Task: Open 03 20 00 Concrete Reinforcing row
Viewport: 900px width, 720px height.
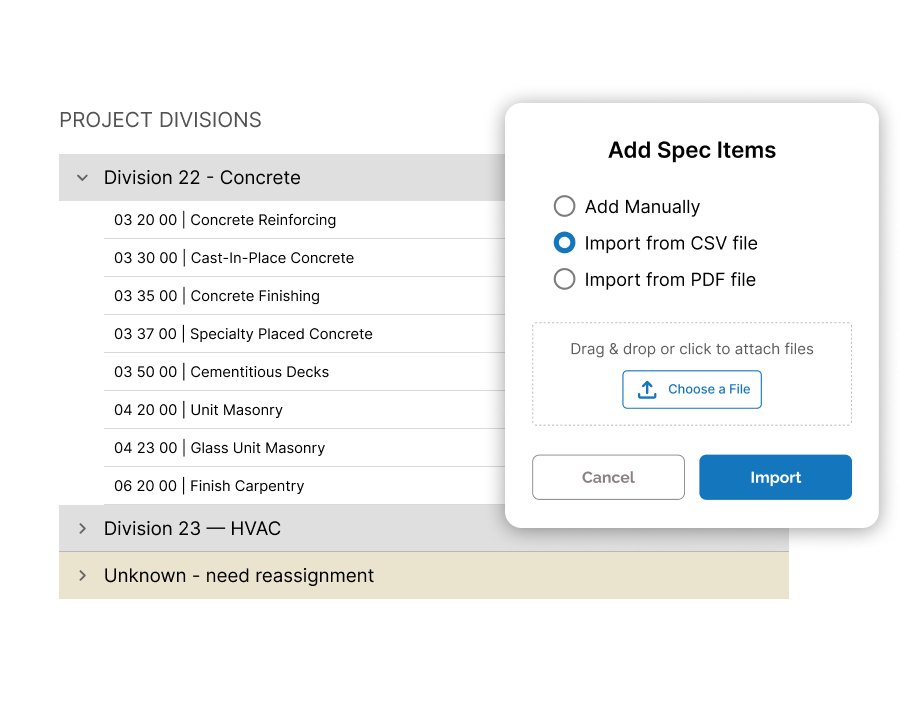Action: pyautogui.click(x=304, y=220)
